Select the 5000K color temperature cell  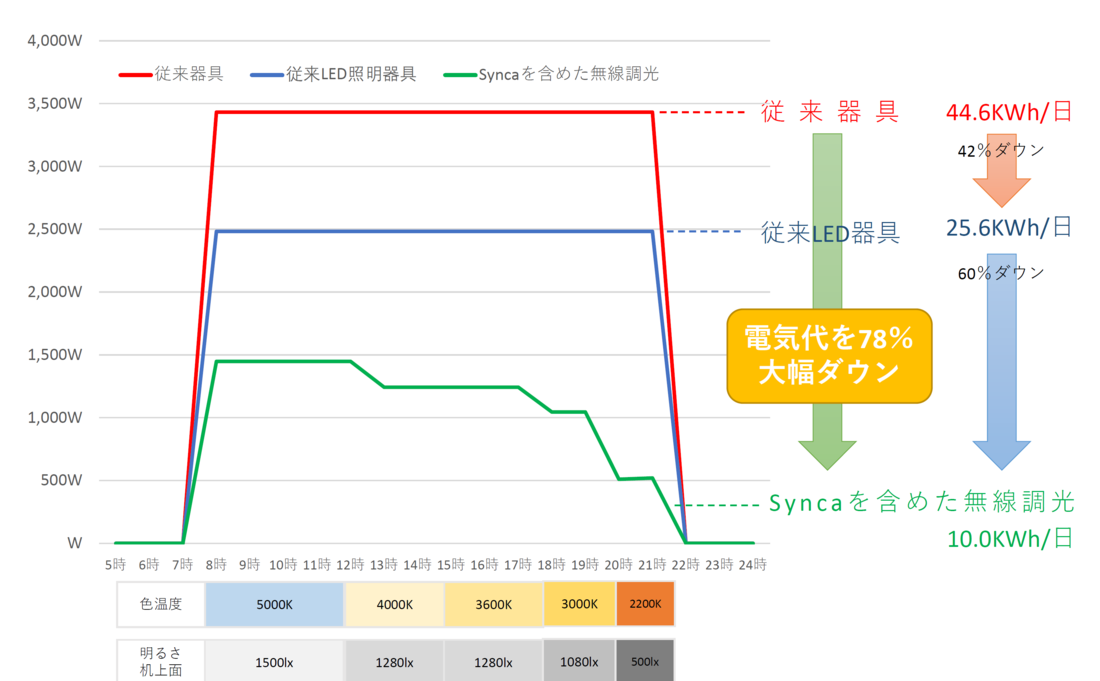[x=274, y=604]
